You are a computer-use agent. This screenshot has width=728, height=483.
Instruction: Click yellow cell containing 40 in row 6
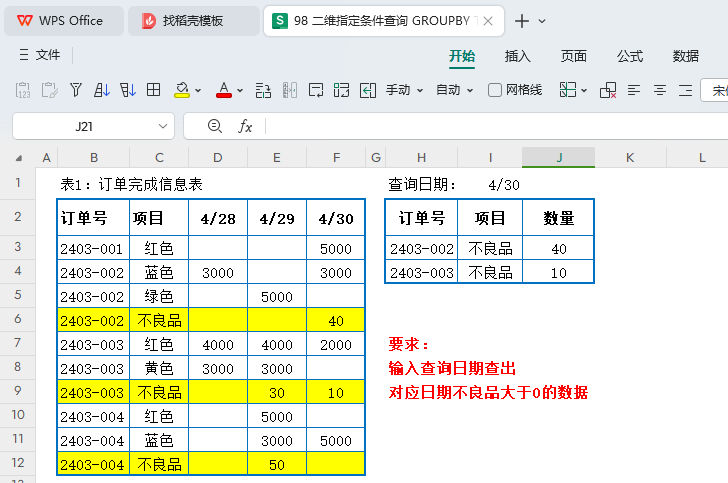[336, 320]
